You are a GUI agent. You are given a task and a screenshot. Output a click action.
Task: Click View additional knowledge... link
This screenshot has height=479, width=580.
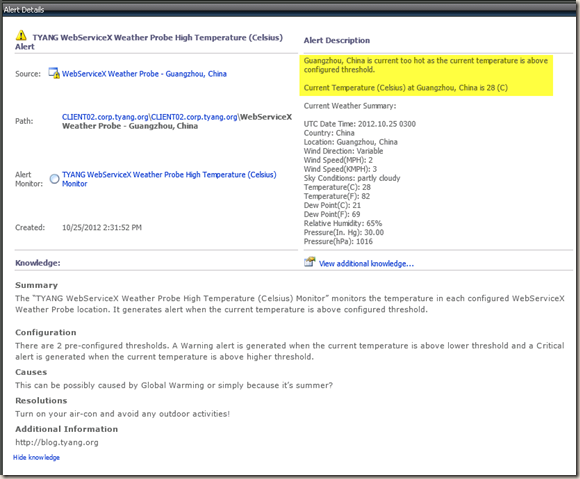pos(366,264)
